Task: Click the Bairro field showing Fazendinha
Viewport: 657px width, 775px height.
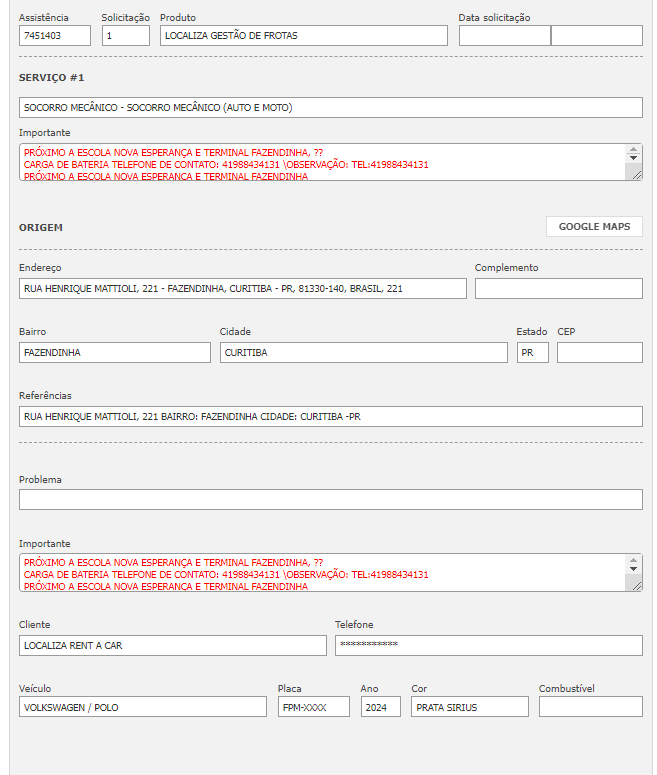Action: pos(115,353)
